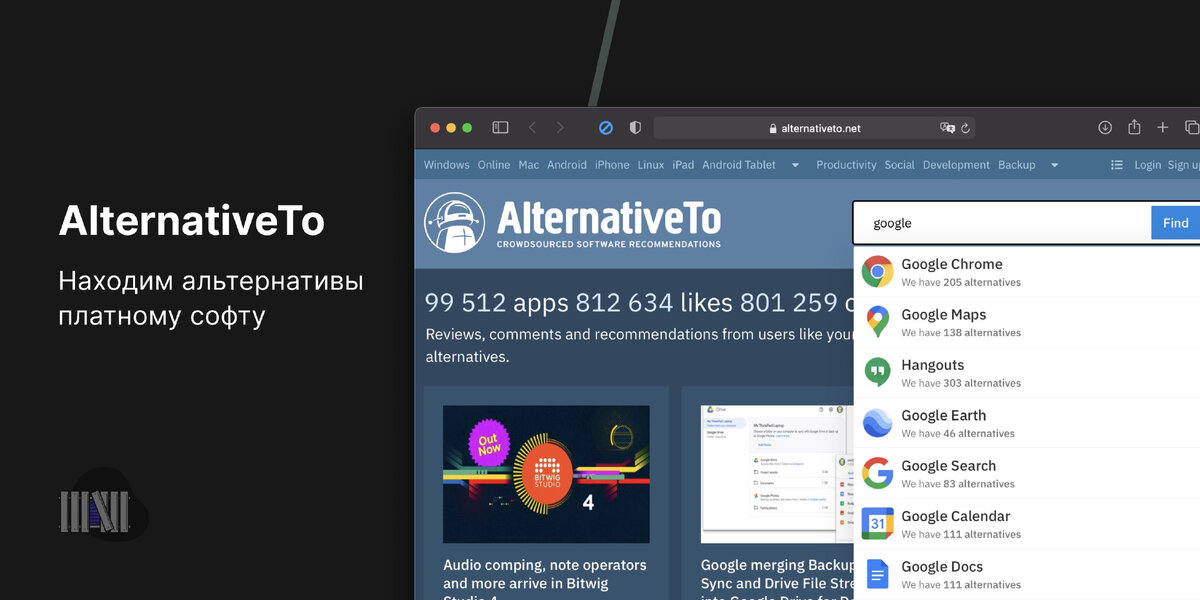Click the Google Earth icon
The height and width of the screenshot is (600, 1200).
[877, 423]
